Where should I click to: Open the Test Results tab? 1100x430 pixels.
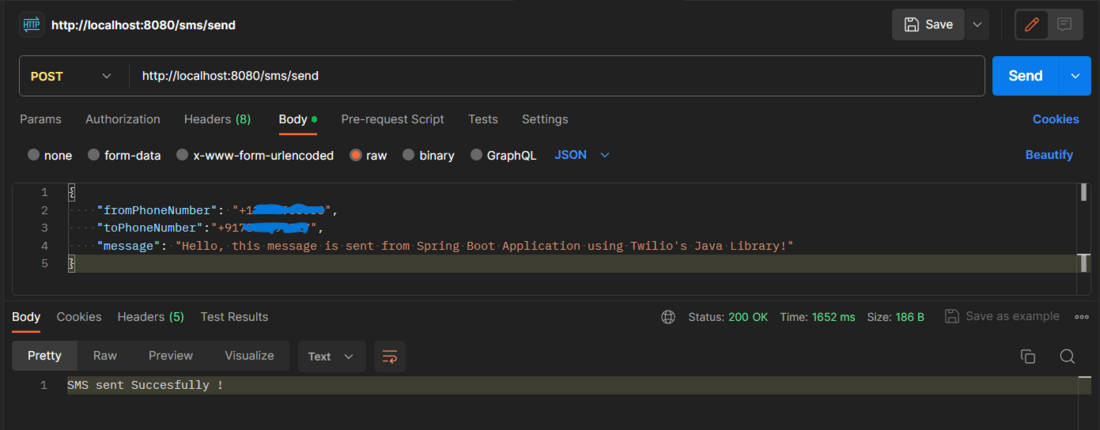click(x=234, y=317)
